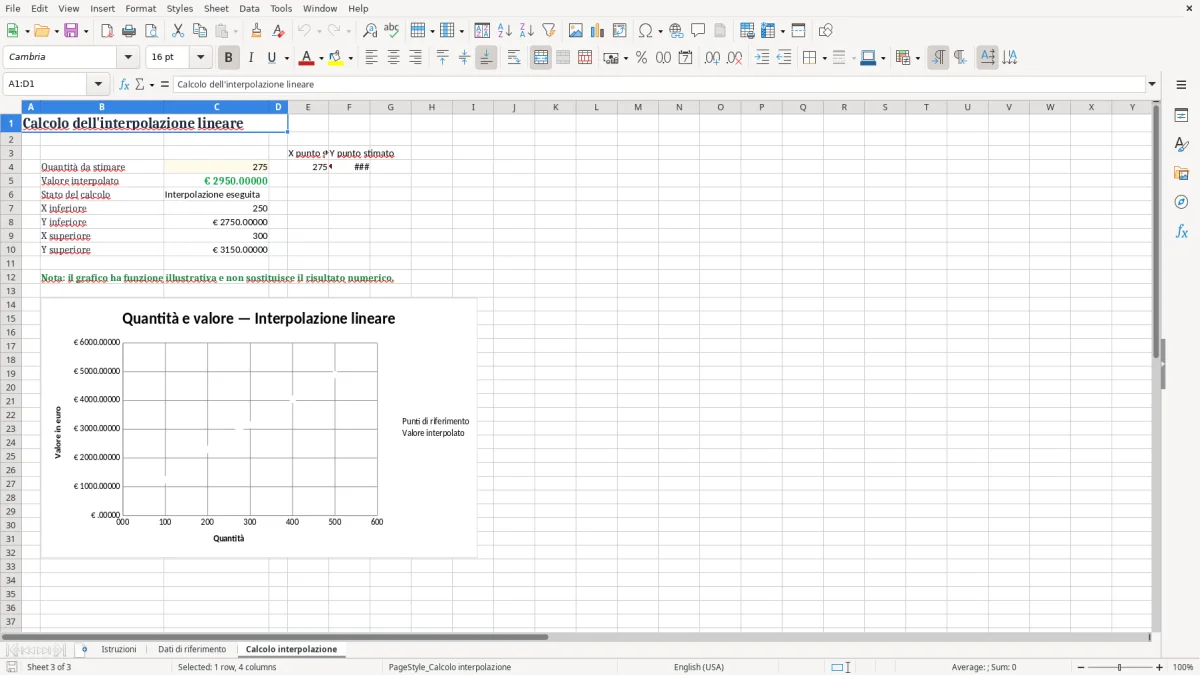Zoom out with the status bar minus button
This screenshot has height=675, width=1200.
pos(1081,667)
